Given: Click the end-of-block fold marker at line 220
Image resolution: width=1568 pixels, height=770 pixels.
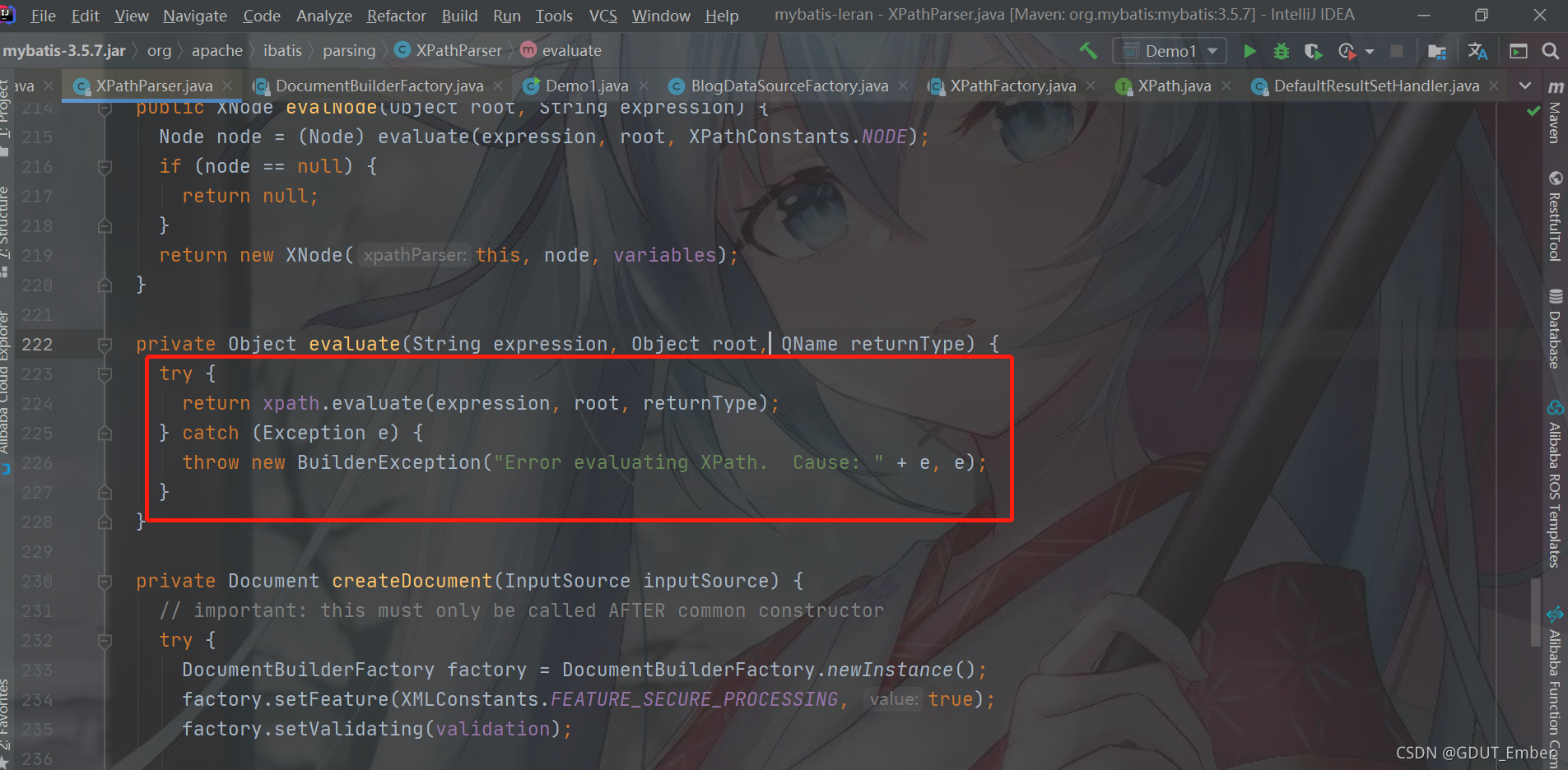Looking at the screenshot, I should coord(105,285).
